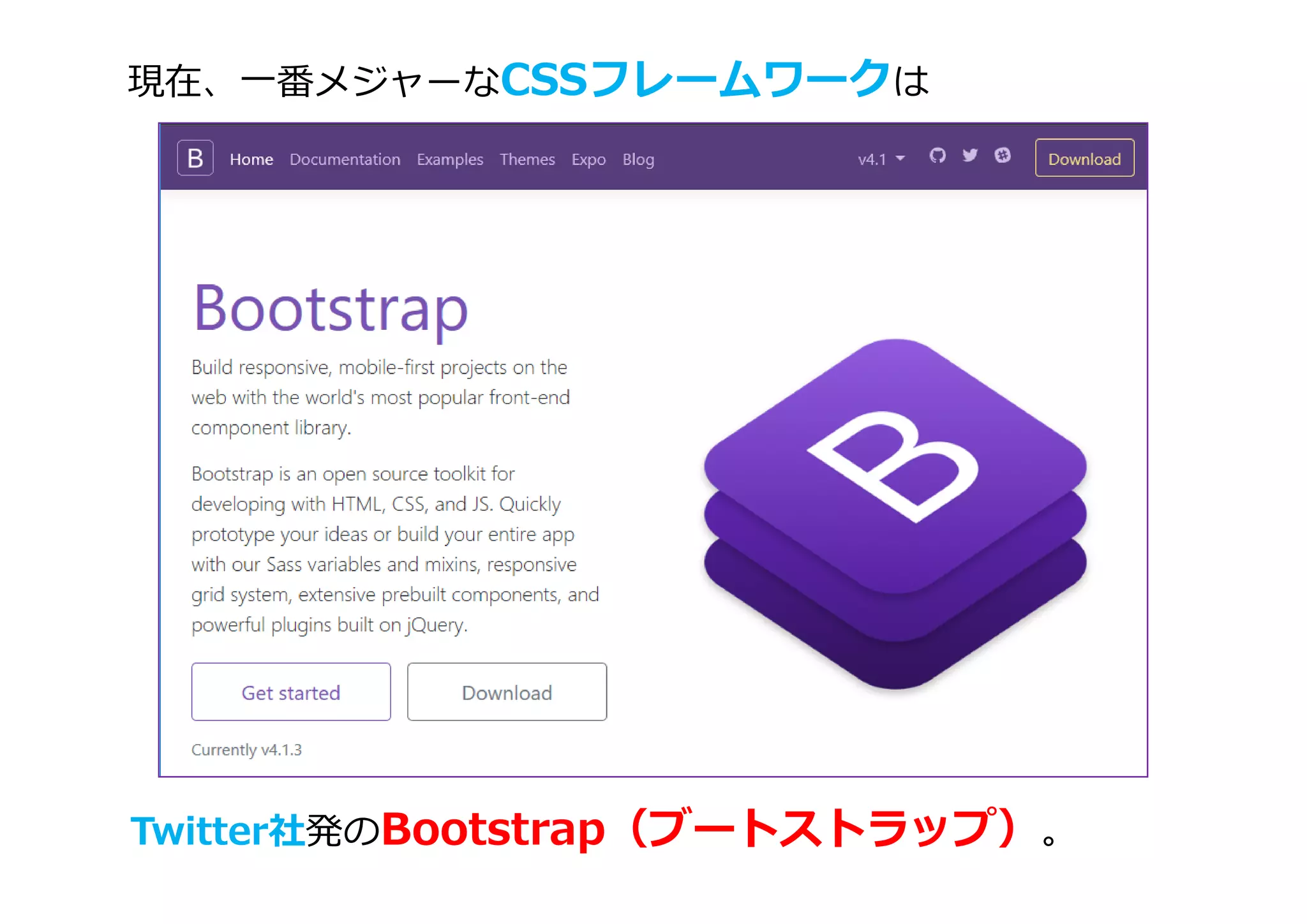The image size is (1307, 924).
Task: Click the blue Twitter社 slide text
Action: pos(218,830)
